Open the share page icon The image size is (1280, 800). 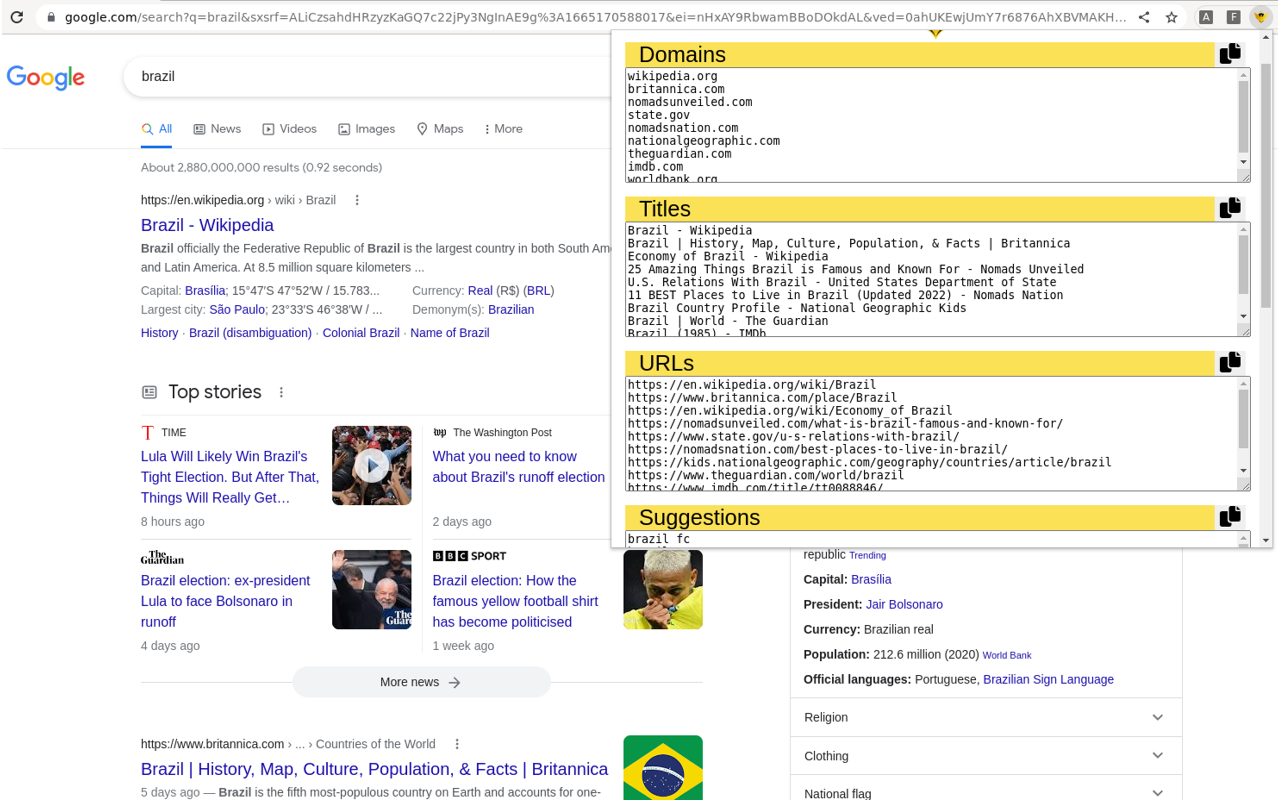[x=1144, y=17]
